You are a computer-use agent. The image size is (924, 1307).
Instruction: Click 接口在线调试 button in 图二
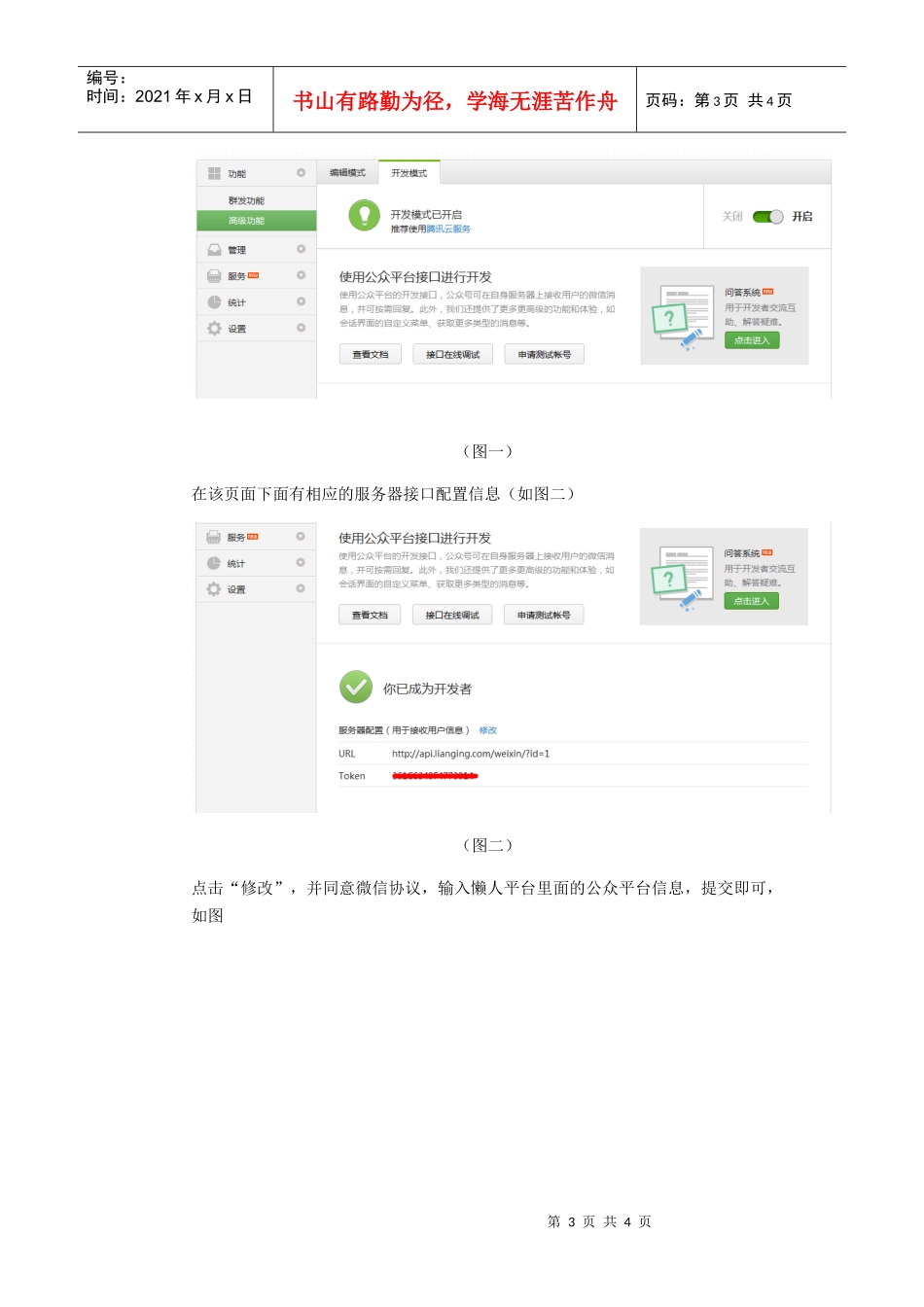452,616
